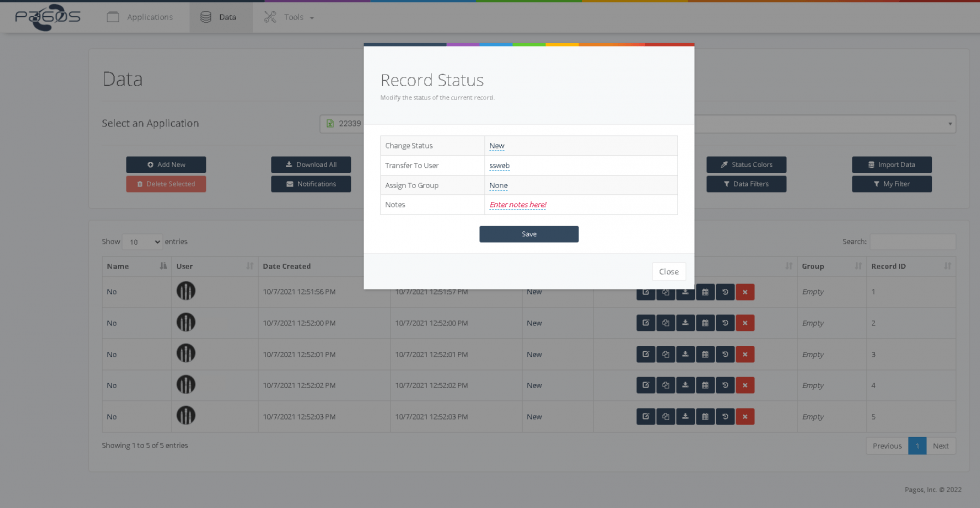Viewport: 980px width, 508px height.
Task: Open the Show entries count dropdown
Action: click(144, 242)
